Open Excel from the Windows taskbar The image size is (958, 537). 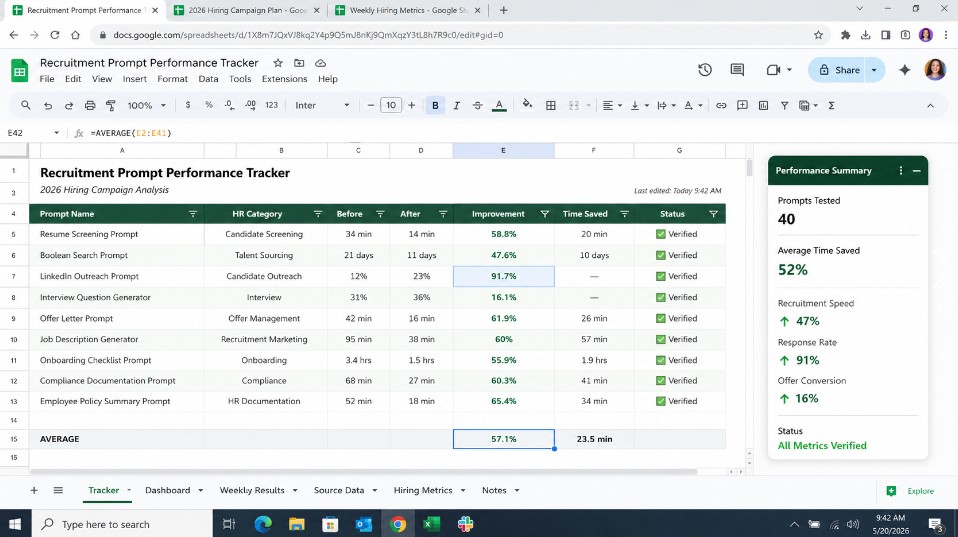(431, 524)
